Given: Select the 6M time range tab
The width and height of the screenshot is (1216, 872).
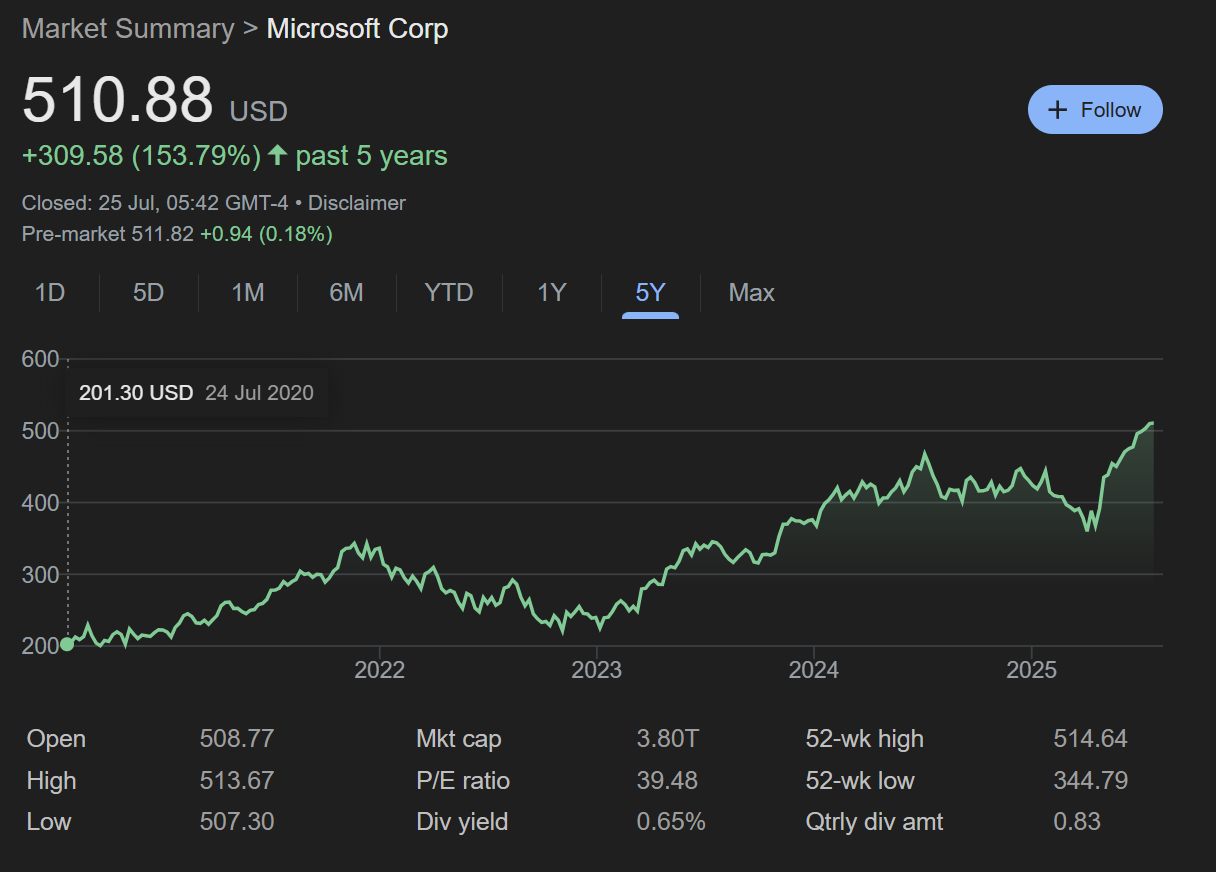Looking at the screenshot, I should [x=346, y=293].
